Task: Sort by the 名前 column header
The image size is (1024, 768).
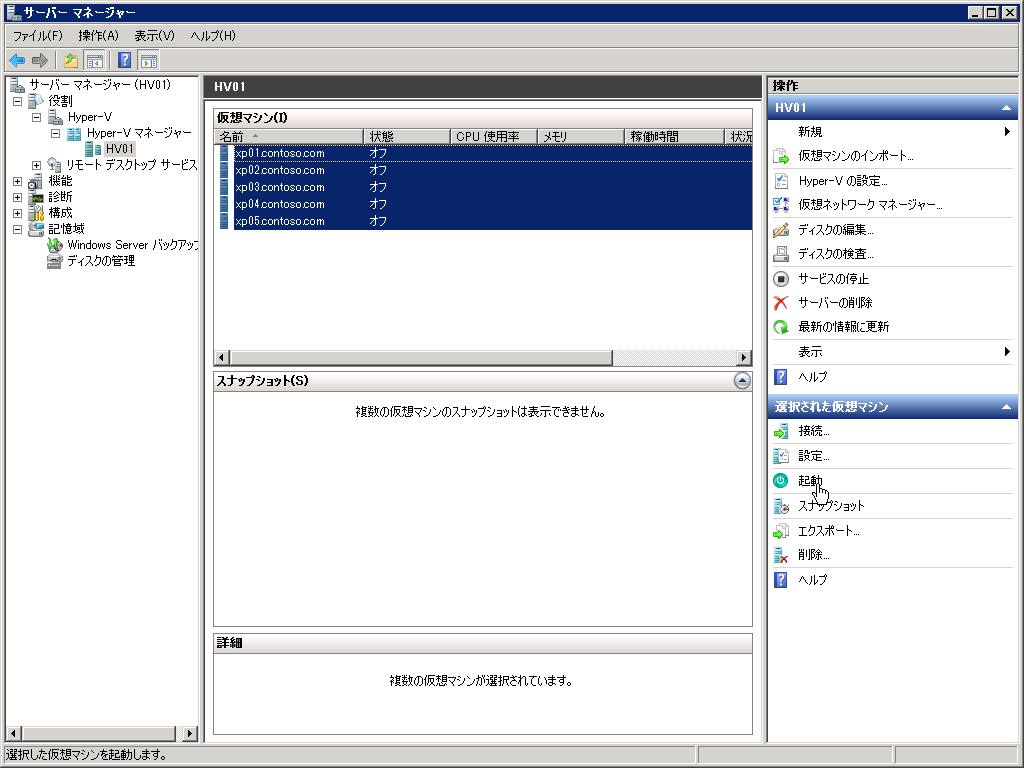Action: (x=289, y=136)
